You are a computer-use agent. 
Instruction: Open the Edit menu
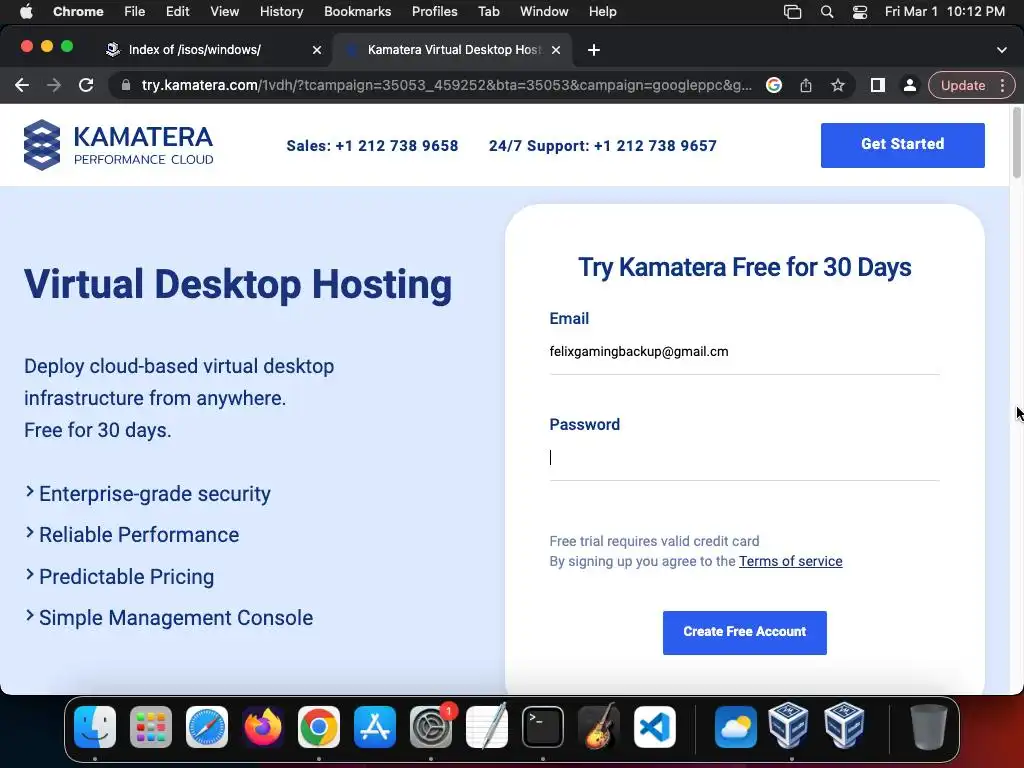[177, 12]
